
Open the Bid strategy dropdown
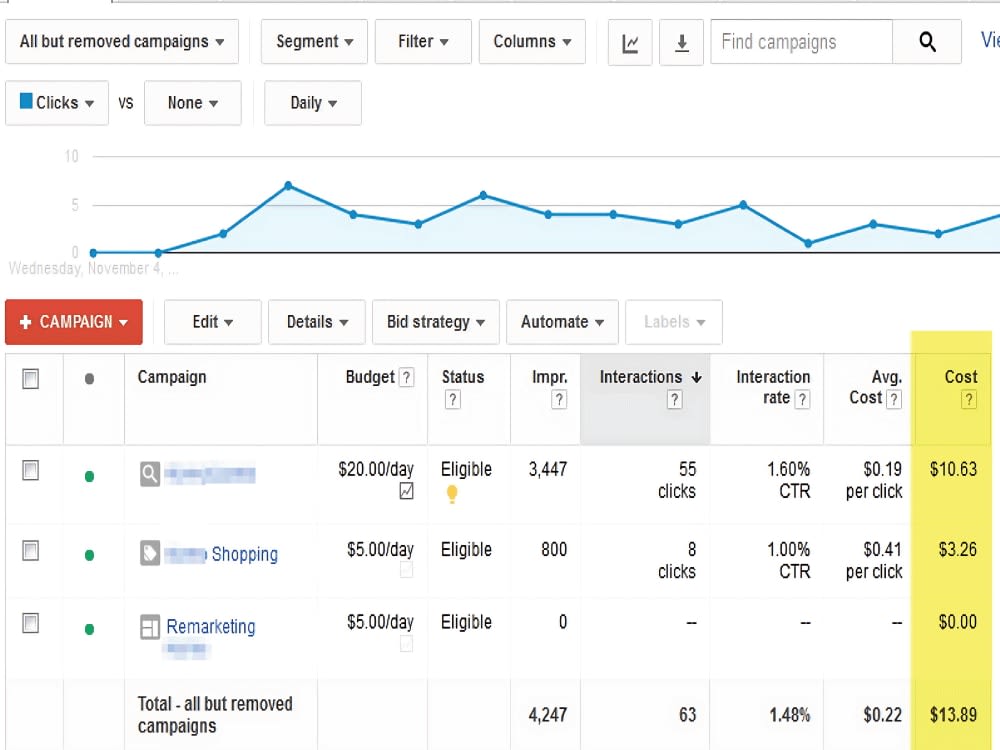pyautogui.click(x=436, y=322)
